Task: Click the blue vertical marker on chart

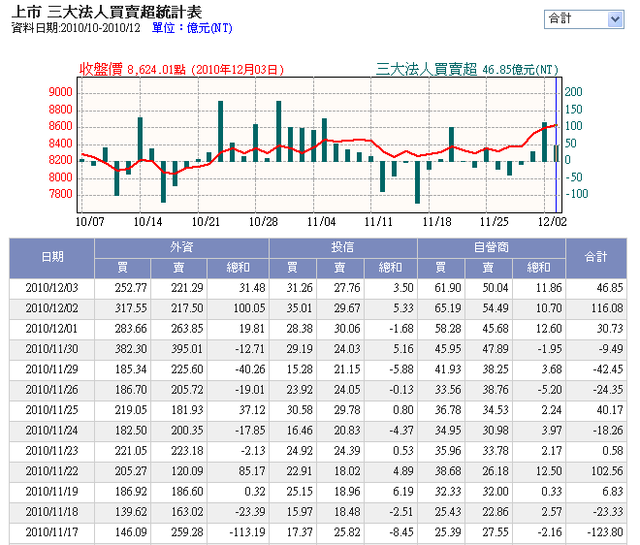Action: tap(556, 145)
